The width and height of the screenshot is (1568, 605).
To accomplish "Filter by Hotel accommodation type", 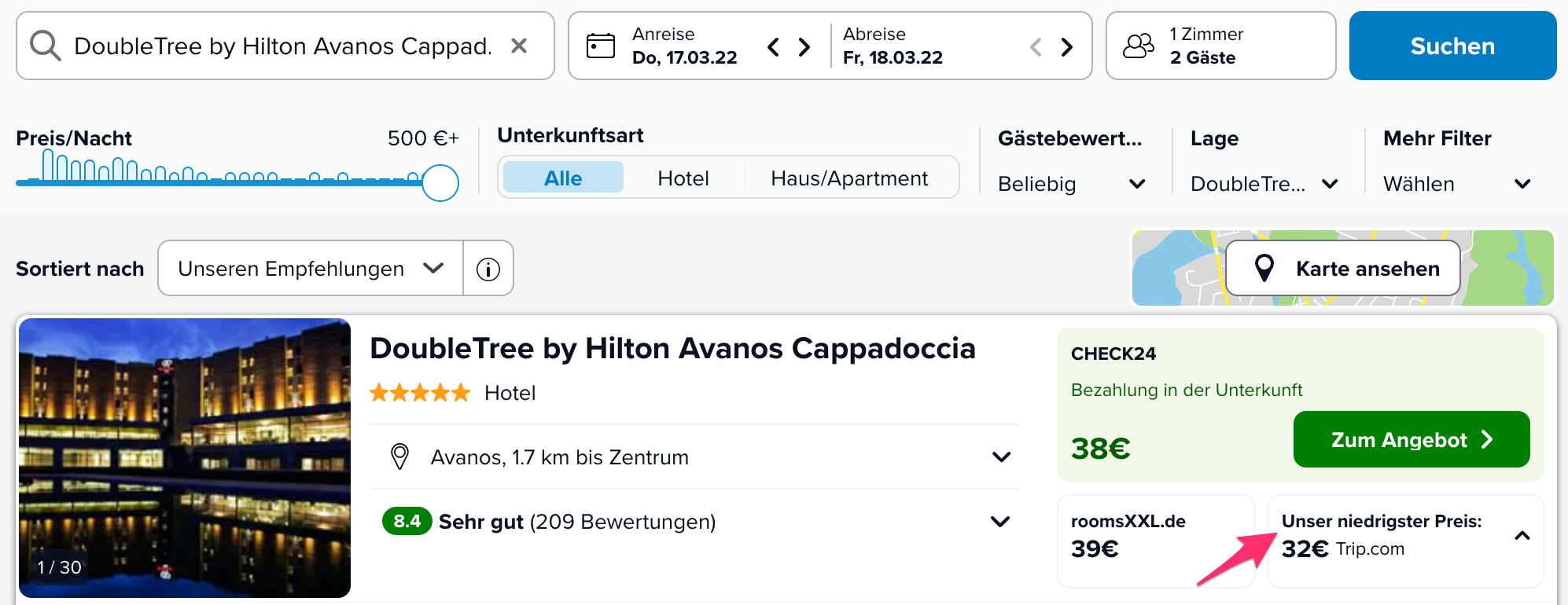I will (x=683, y=178).
